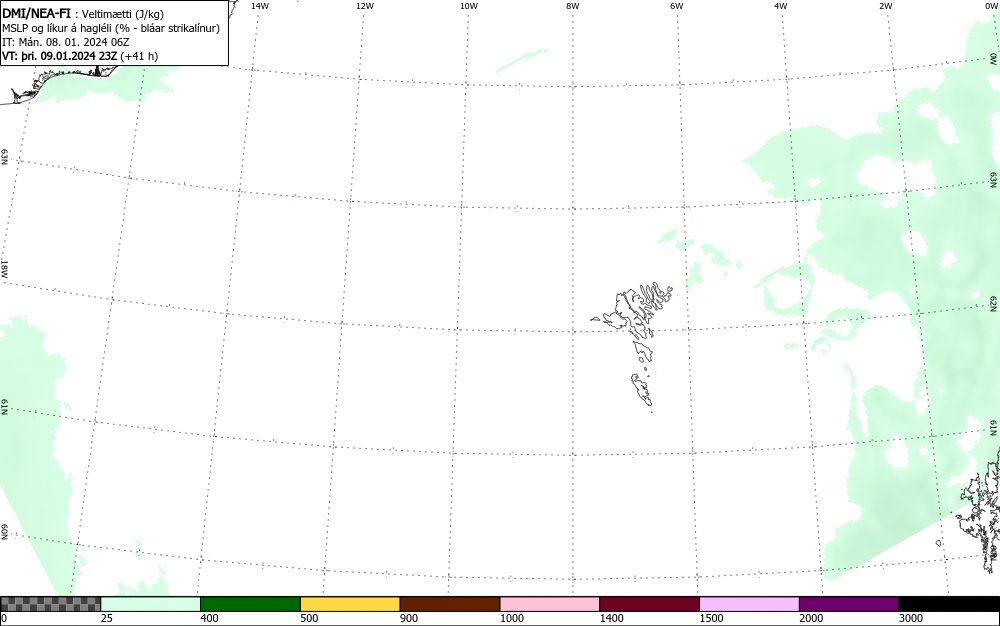Click the DMI/NEA-FI title text

[x=36, y=13]
